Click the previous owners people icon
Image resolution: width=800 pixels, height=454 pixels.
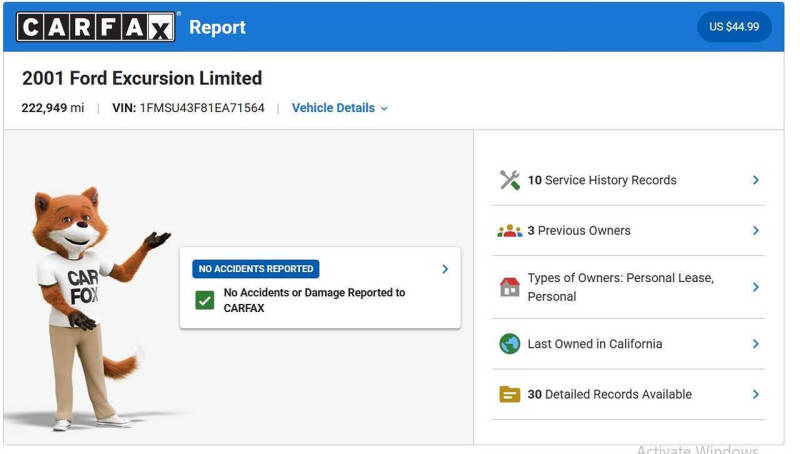tap(509, 231)
